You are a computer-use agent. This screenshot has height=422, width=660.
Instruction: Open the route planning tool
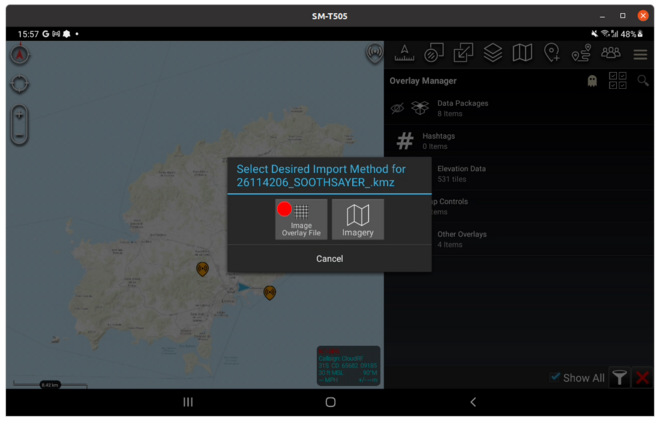click(581, 53)
